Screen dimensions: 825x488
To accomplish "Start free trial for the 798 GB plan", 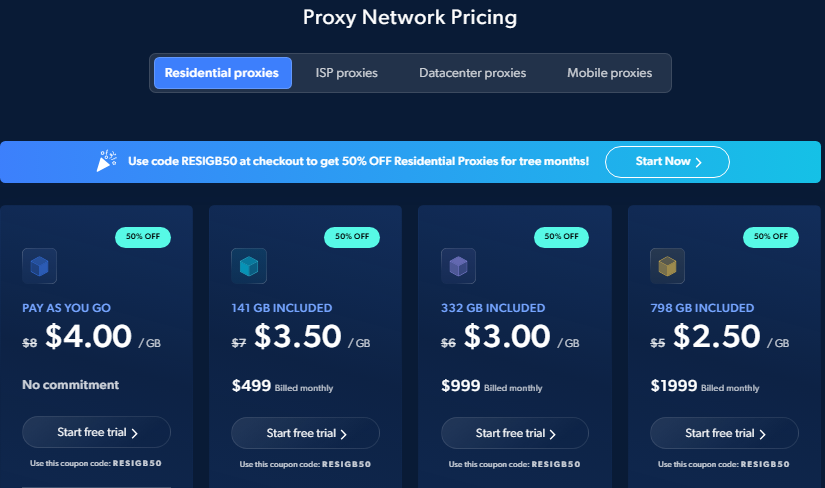I will (x=724, y=433).
